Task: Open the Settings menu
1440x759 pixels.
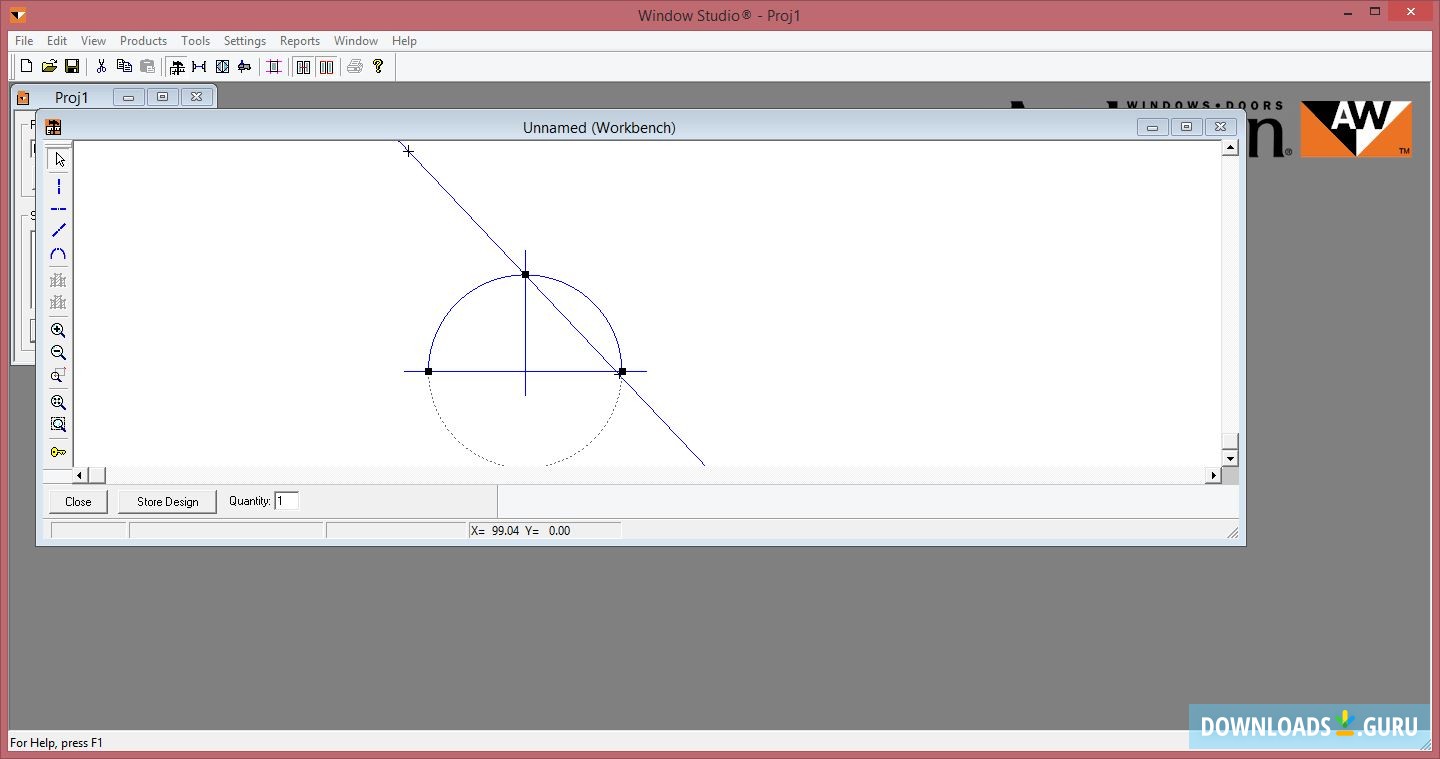Action: [x=244, y=41]
